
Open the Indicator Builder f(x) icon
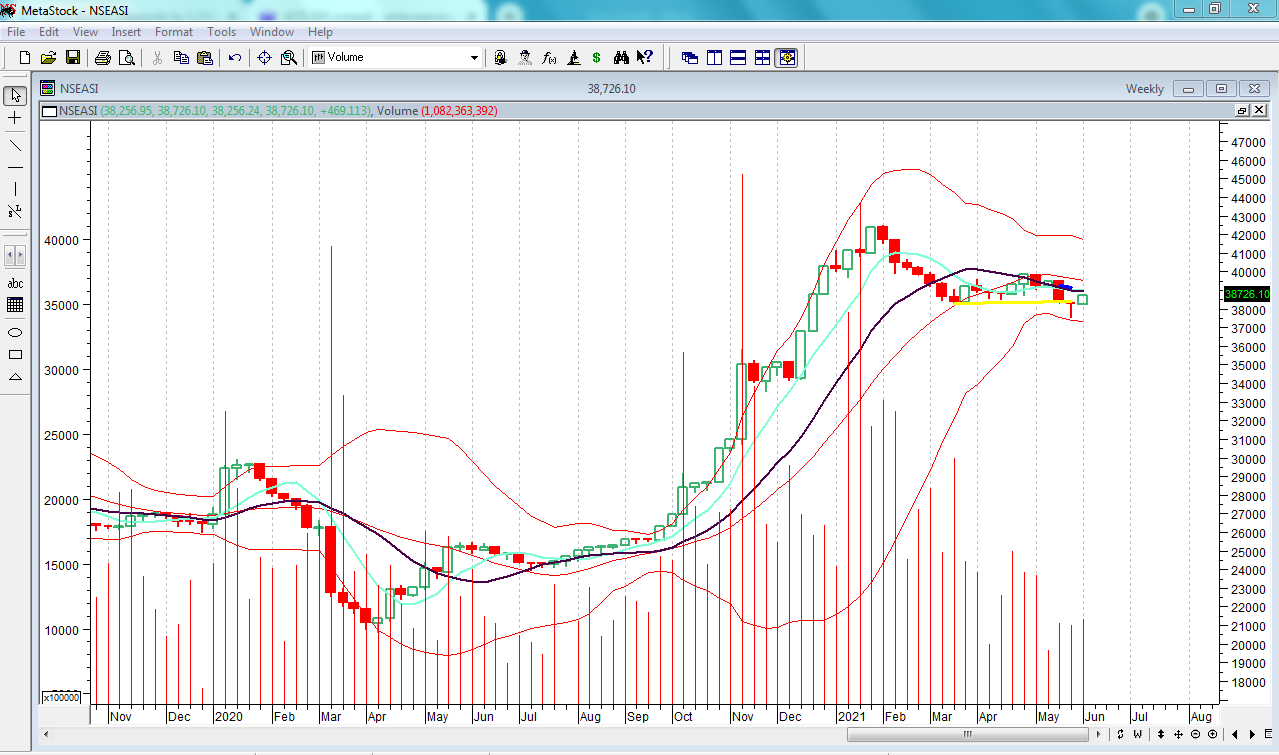point(549,57)
